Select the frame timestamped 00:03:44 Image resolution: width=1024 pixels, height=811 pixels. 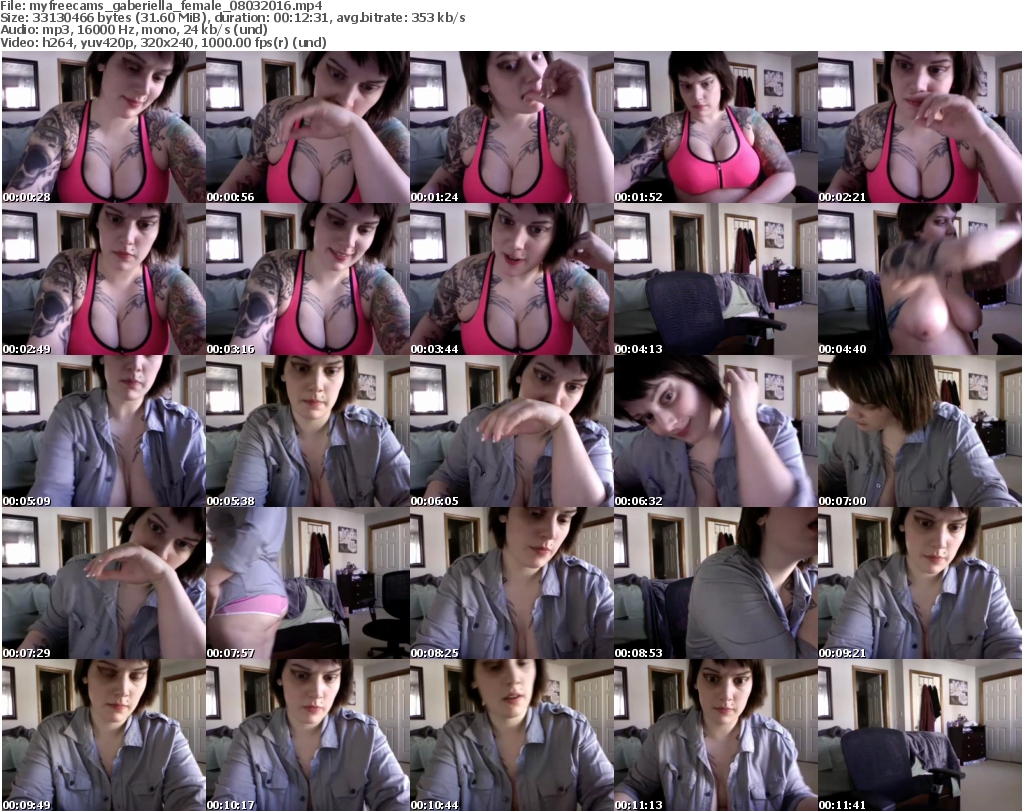click(511, 279)
